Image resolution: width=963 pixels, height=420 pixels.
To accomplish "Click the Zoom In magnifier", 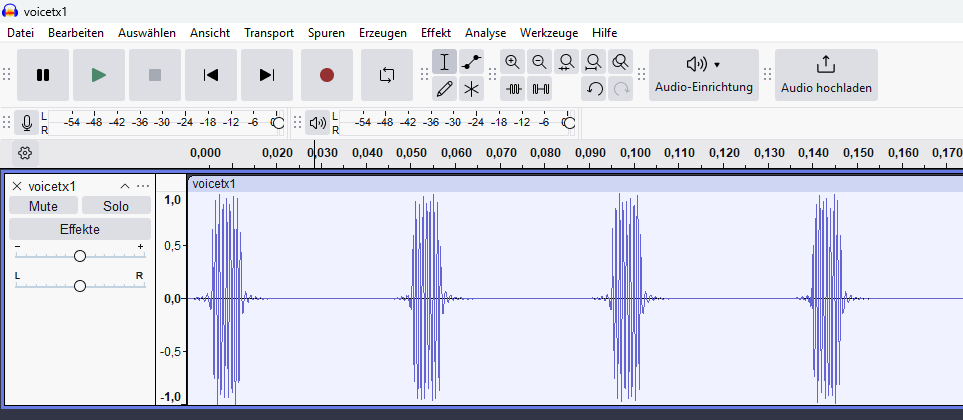I will [513, 62].
